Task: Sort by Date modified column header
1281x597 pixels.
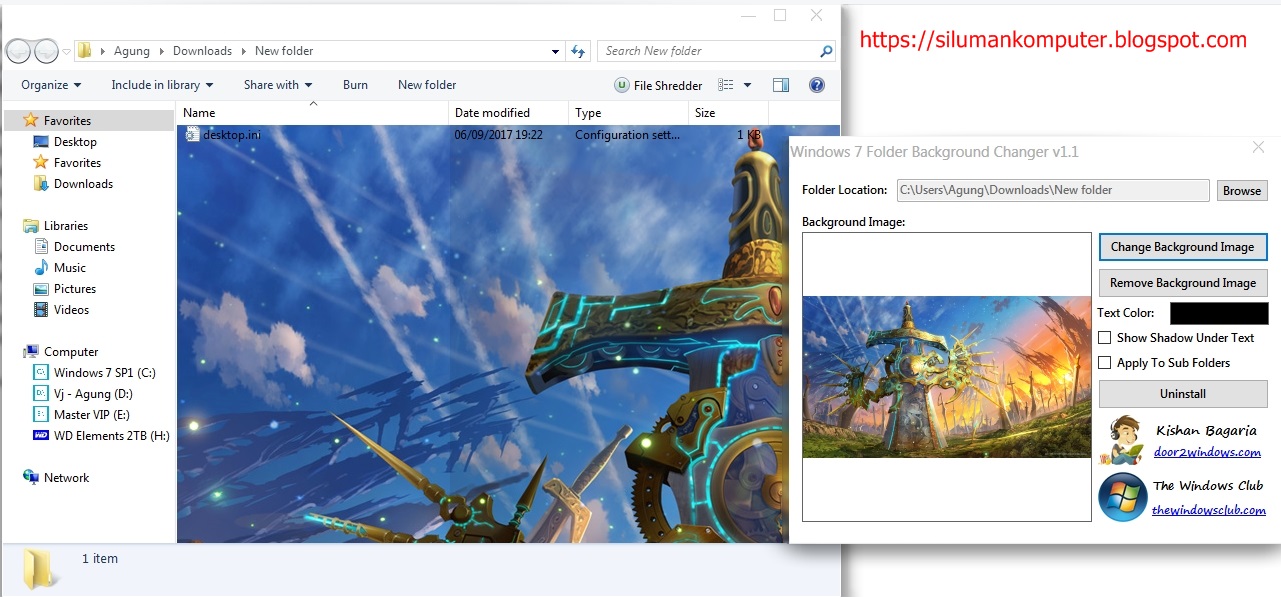Action: (x=509, y=113)
